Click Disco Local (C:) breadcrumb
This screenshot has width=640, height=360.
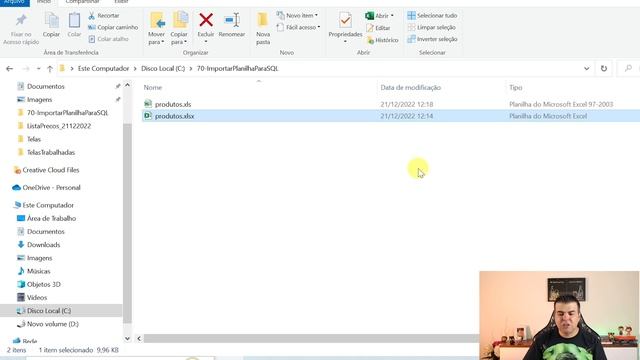click(x=163, y=69)
